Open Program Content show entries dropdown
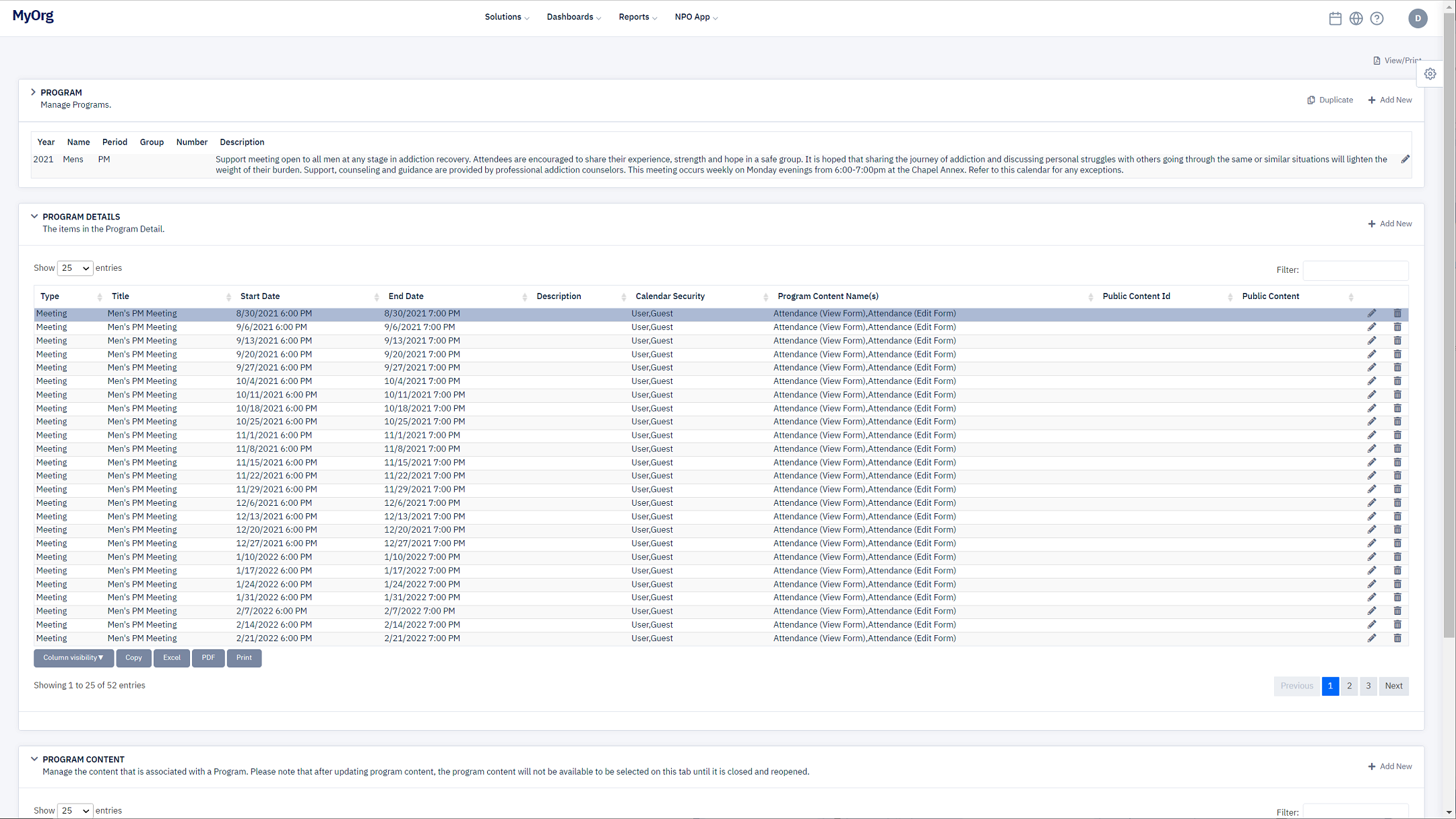Image resolution: width=1456 pixels, height=819 pixels. coord(75,811)
